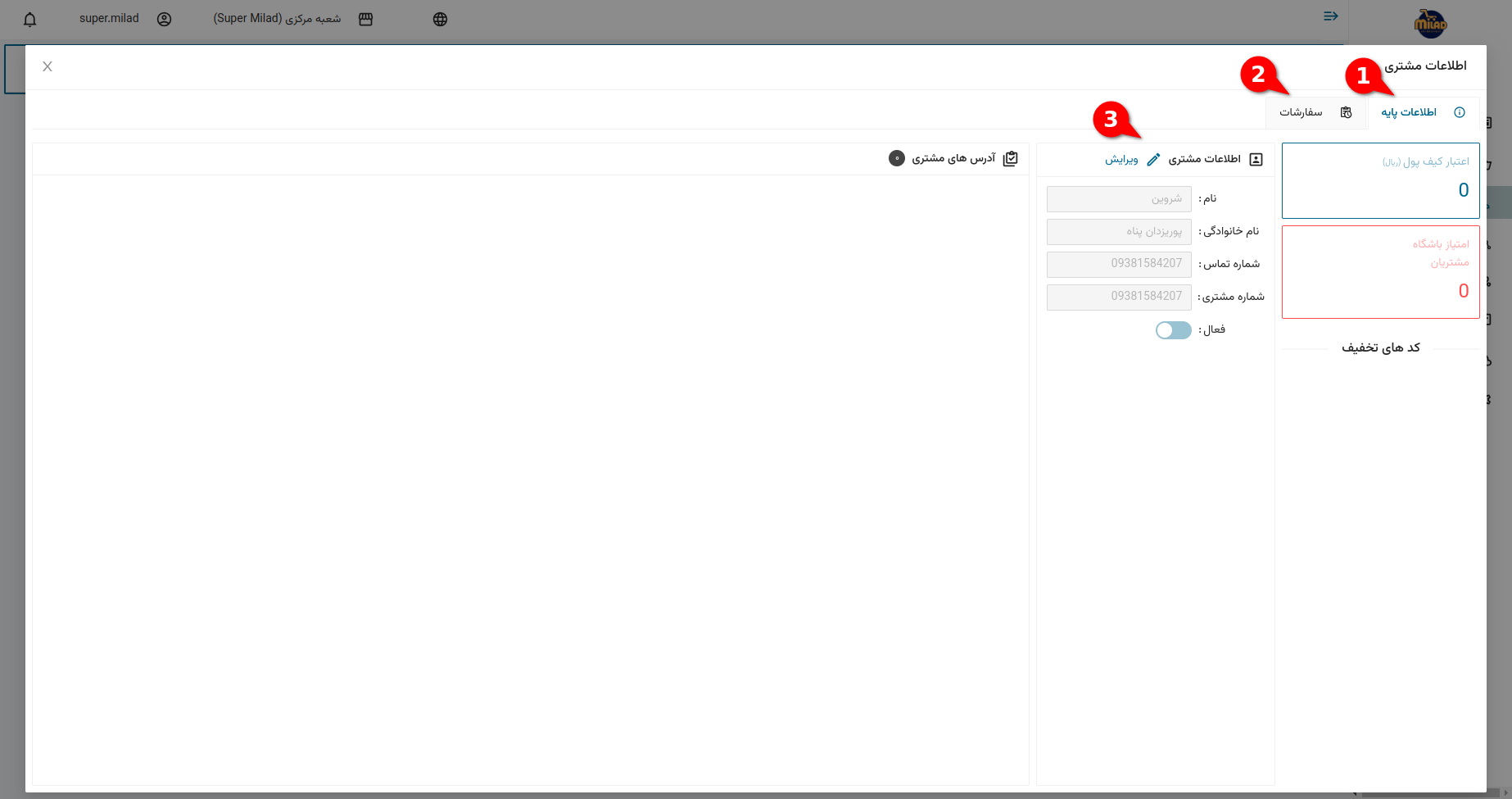Click the store branch icon
This screenshot has height=799, width=1512.
pos(365,20)
